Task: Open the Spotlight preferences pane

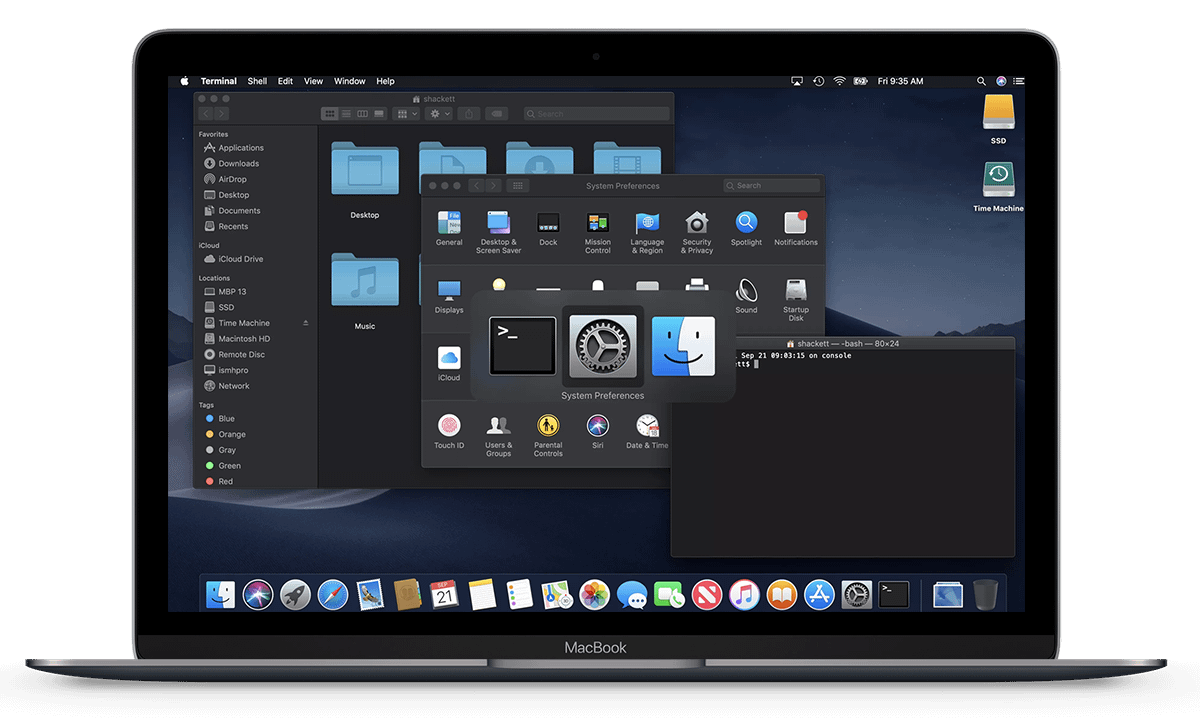Action: tap(746, 228)
